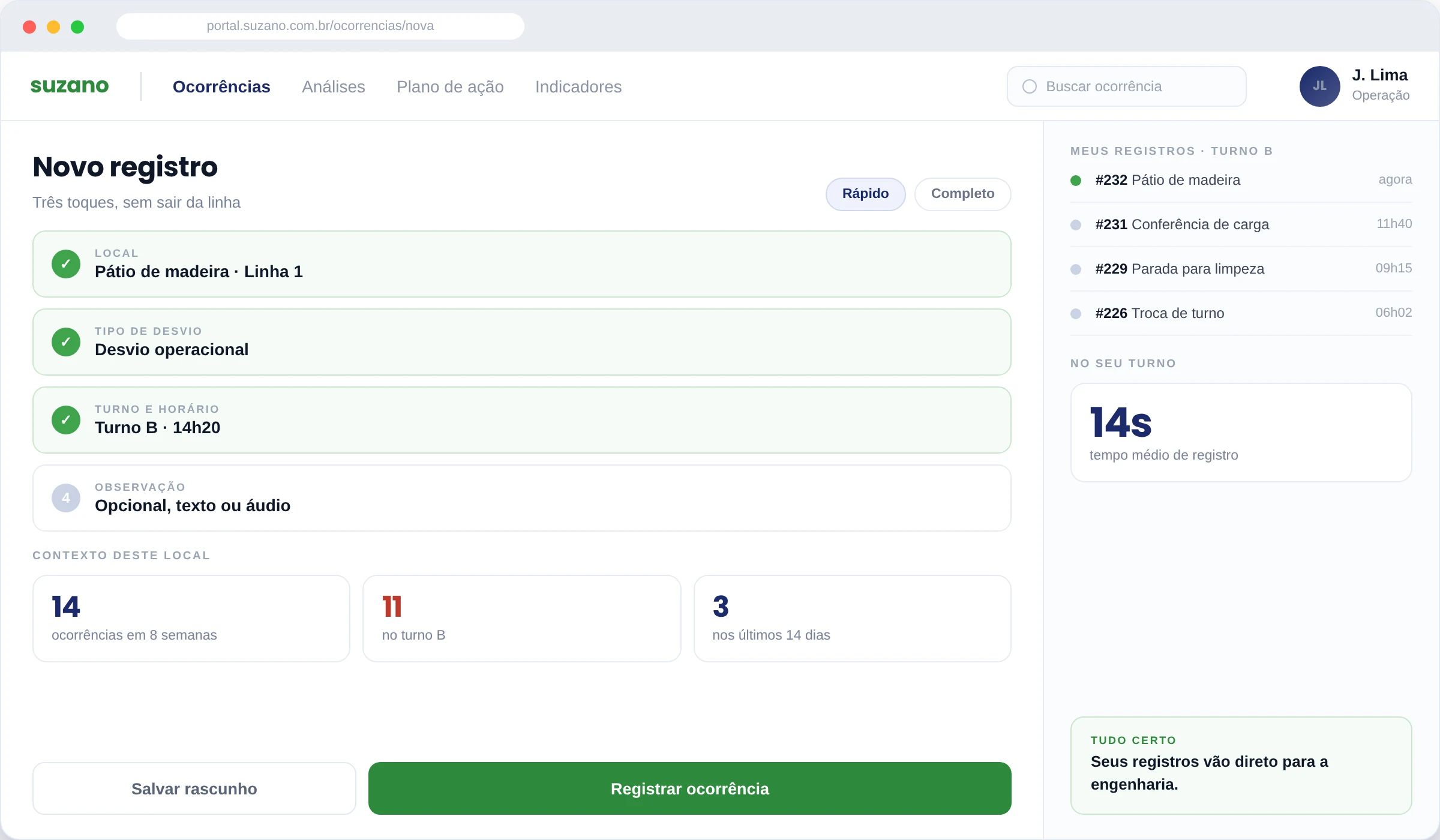Open the Ocorrências tab

221,86
